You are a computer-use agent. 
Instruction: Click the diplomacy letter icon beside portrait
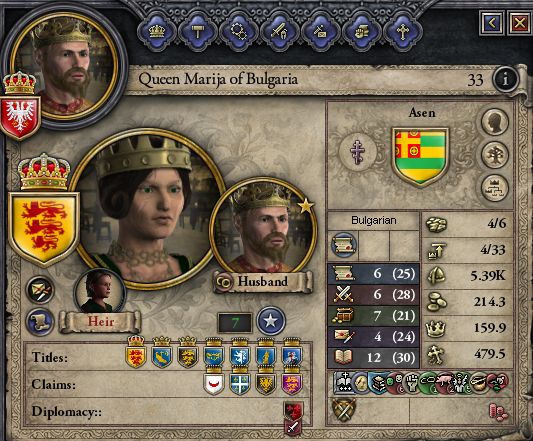point(40,290)
